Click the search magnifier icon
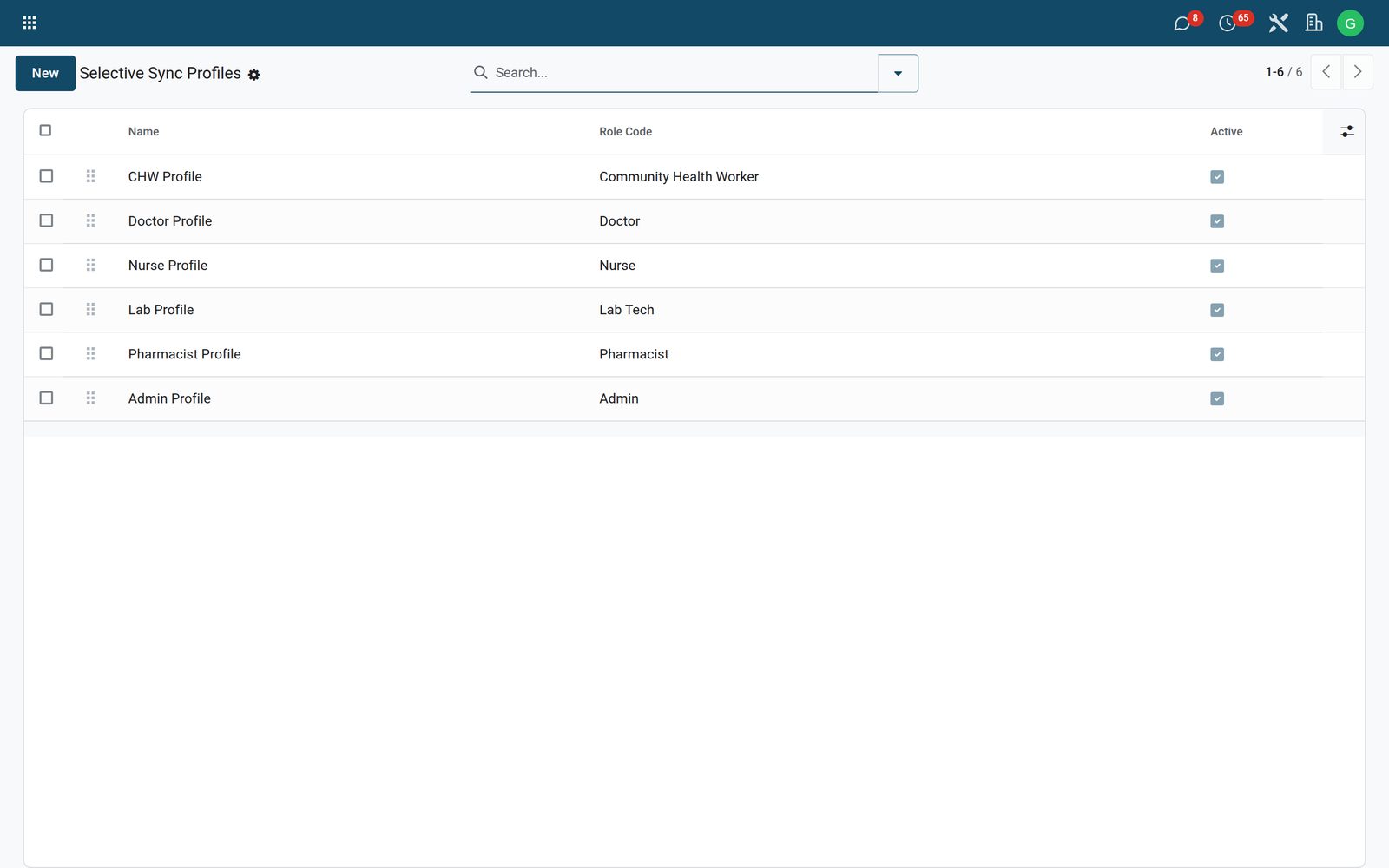Screen dimensions: 1389x868 480,72
